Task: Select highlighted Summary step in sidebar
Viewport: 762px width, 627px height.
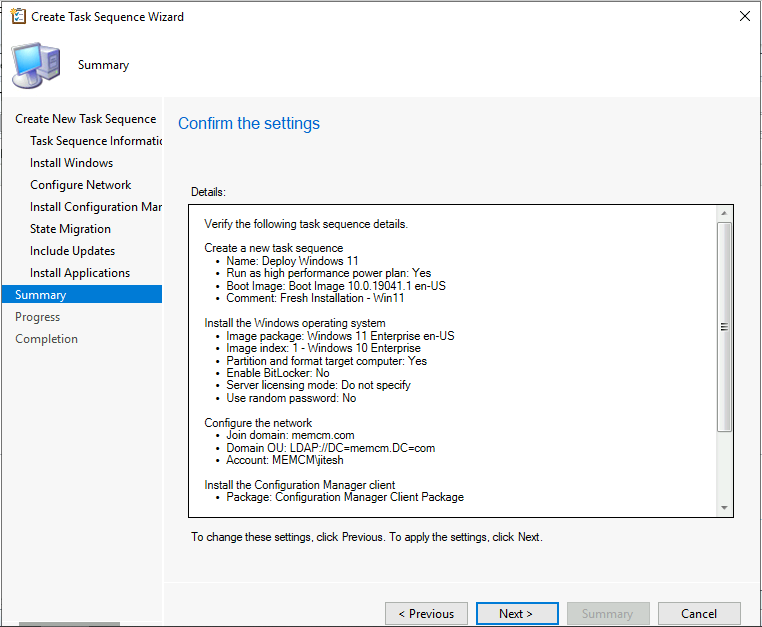Action: click(x=82, y=295)
